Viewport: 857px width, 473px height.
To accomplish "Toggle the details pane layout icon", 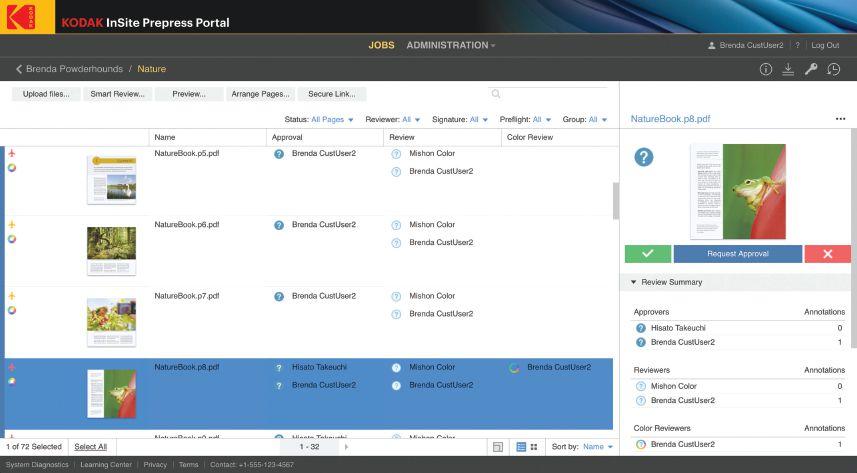I will (x=497, y=447).
